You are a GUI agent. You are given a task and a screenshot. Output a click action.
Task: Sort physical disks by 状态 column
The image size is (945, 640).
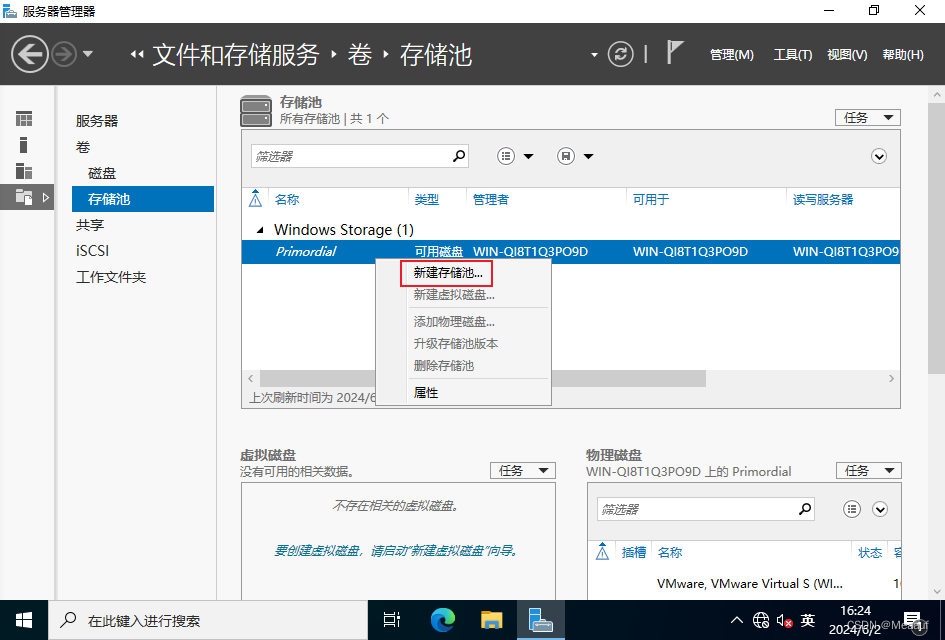pos(870,553)
